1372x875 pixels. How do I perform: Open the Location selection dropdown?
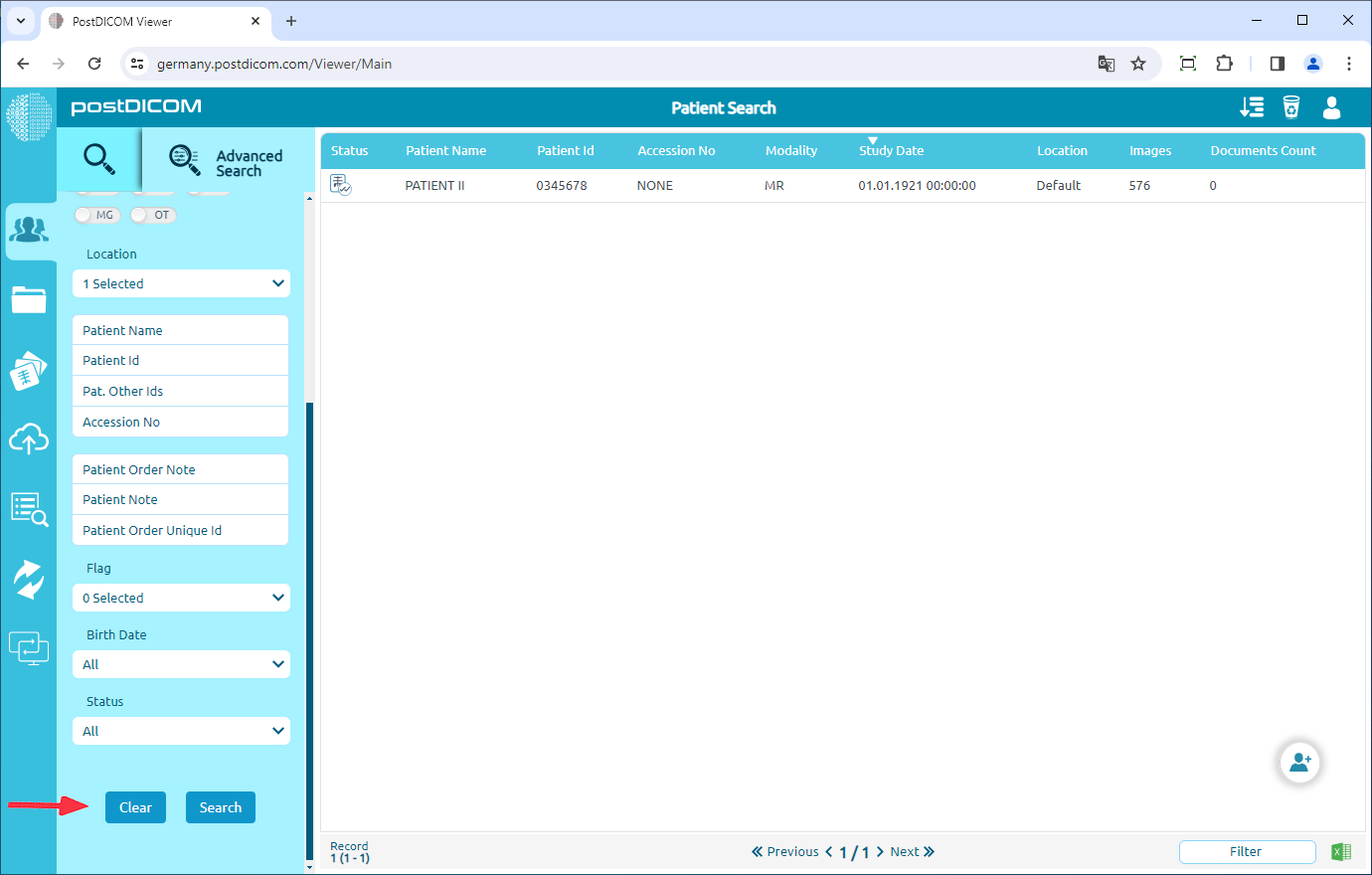click(x=181, y=283)
